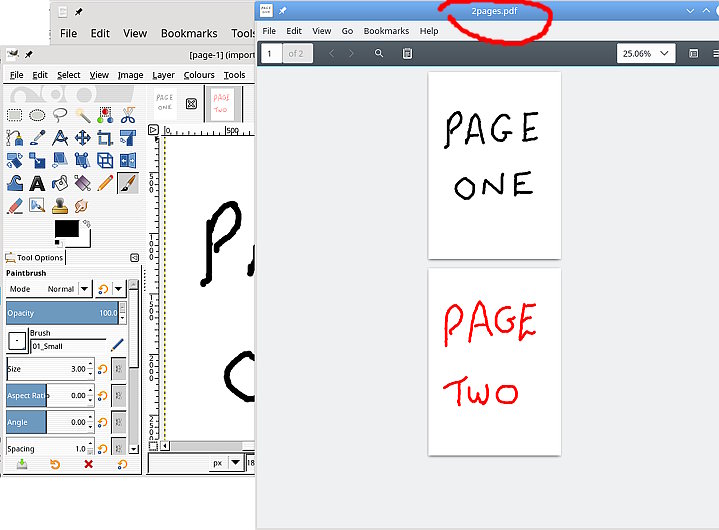The height and width of the screenshot is (530, 719).
Task: Close the PAGE ONE image tab
Action: pos(191,104)
